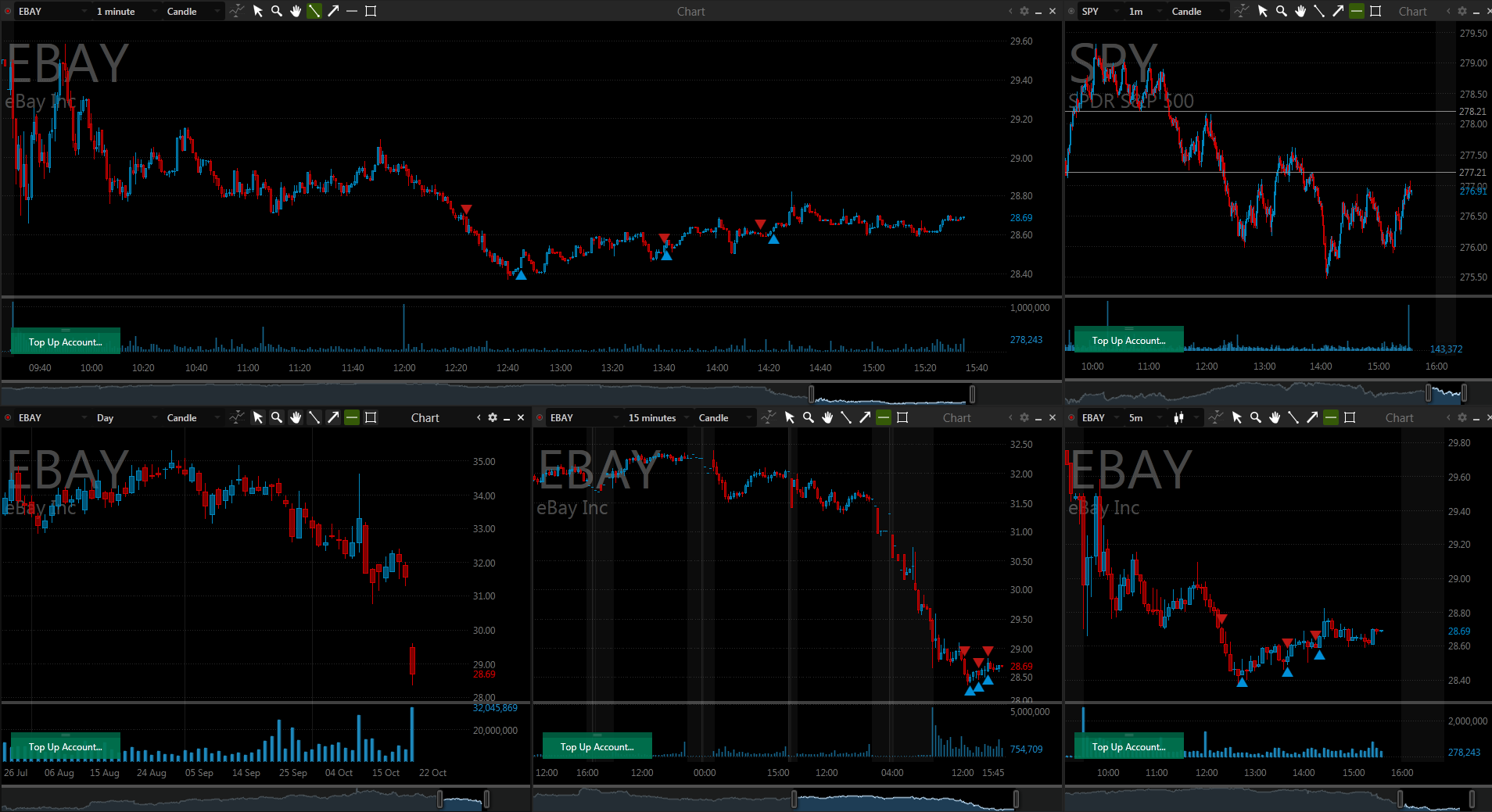Screen dimensions: 1492x812
Task: Select rectangle tool in EBAY Day chart
Action: (371, 417)
